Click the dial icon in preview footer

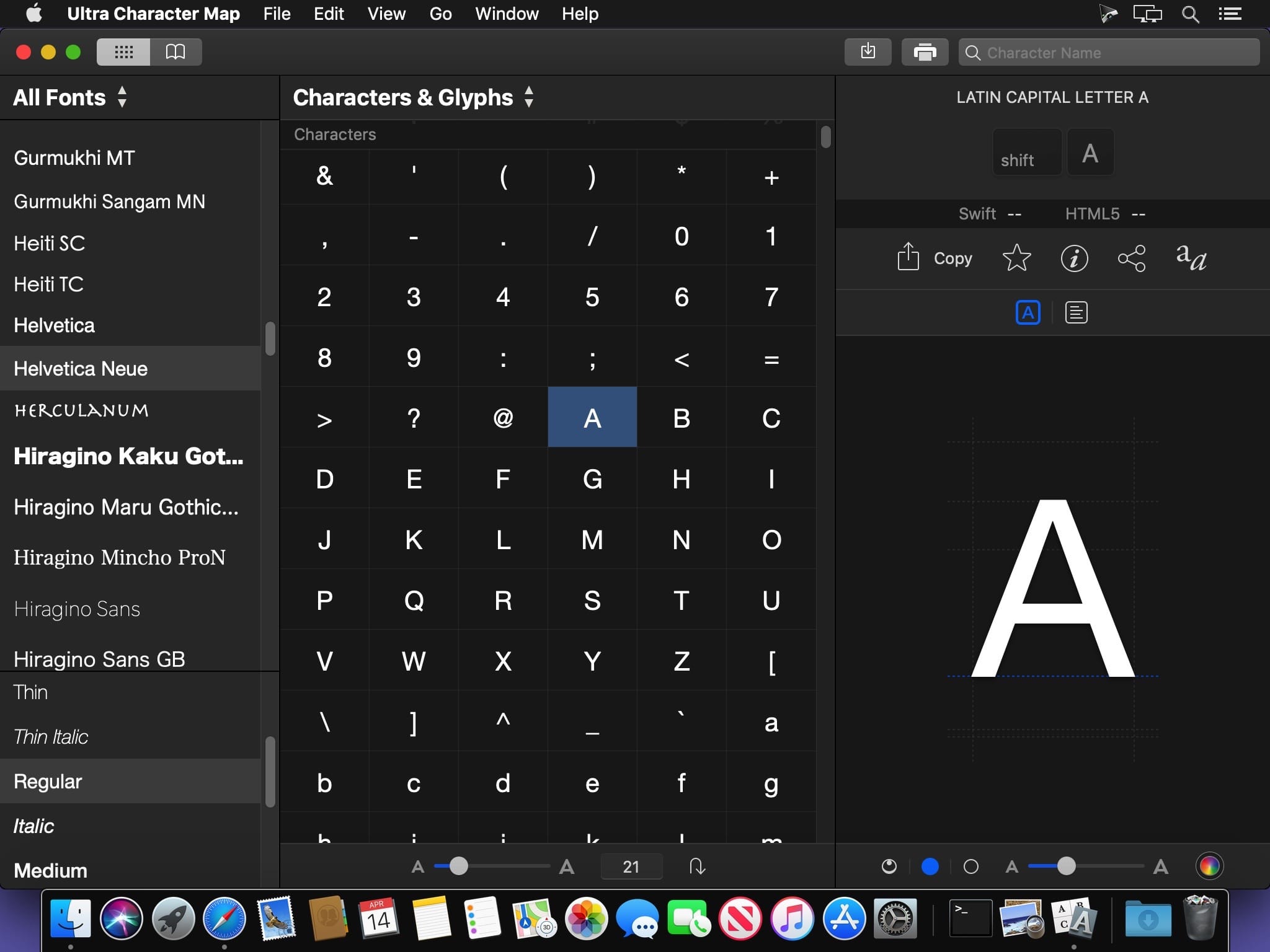889,866
